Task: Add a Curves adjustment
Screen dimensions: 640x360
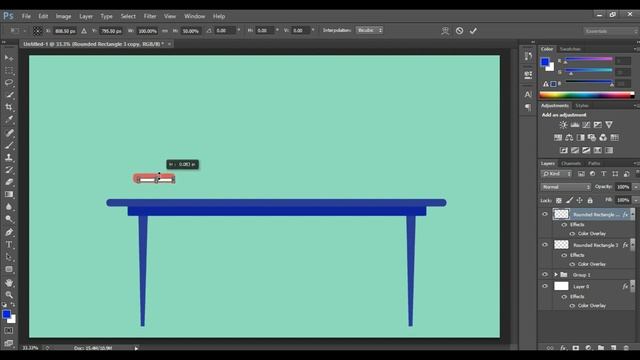Action: pos(586,125)
